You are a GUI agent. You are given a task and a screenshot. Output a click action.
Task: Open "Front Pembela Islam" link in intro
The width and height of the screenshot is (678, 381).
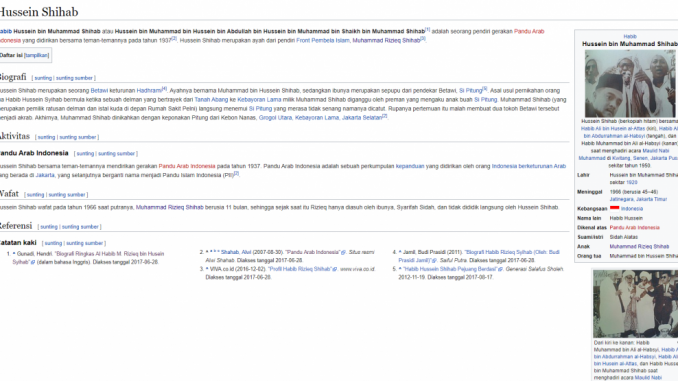pyautogui.click(x=323, y=40)
